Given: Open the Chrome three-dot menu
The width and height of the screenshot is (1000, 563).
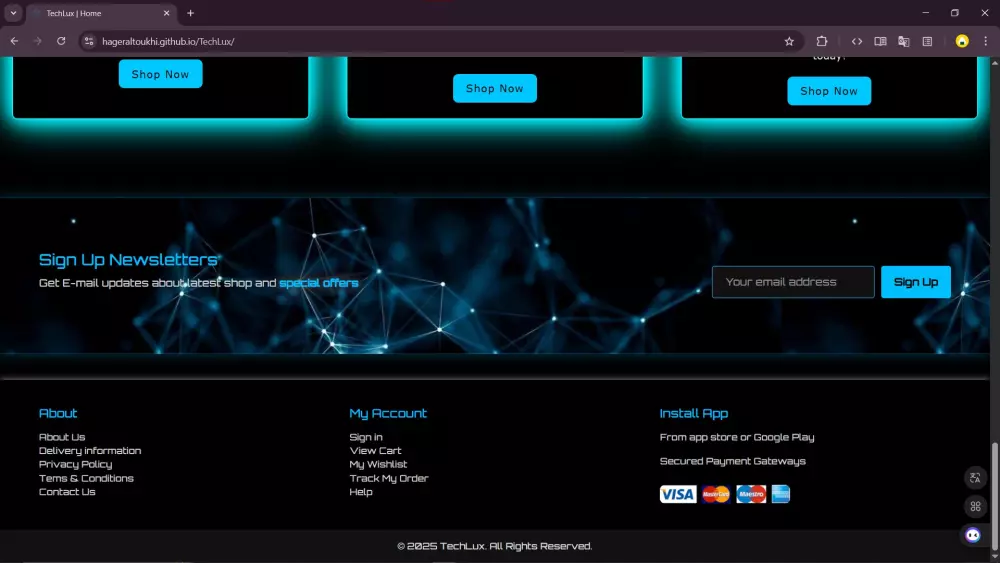Looking at the screenshot, I should pyautogui.click(x=985, y=41).
